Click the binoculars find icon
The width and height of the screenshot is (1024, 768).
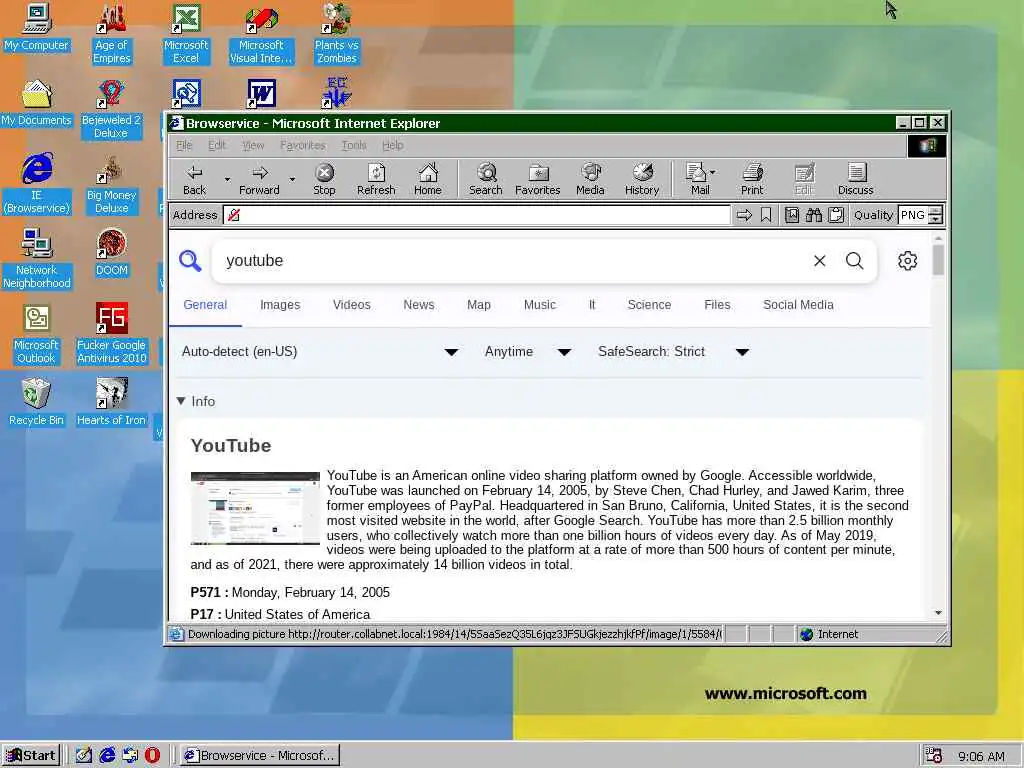(814, 215)
